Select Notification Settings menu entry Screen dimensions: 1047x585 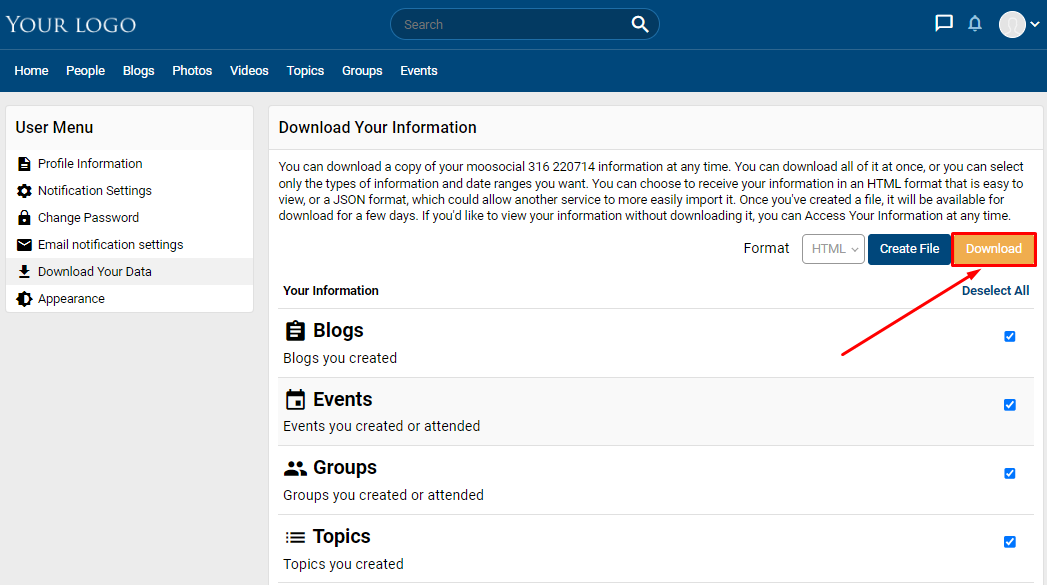pos(130,191)
